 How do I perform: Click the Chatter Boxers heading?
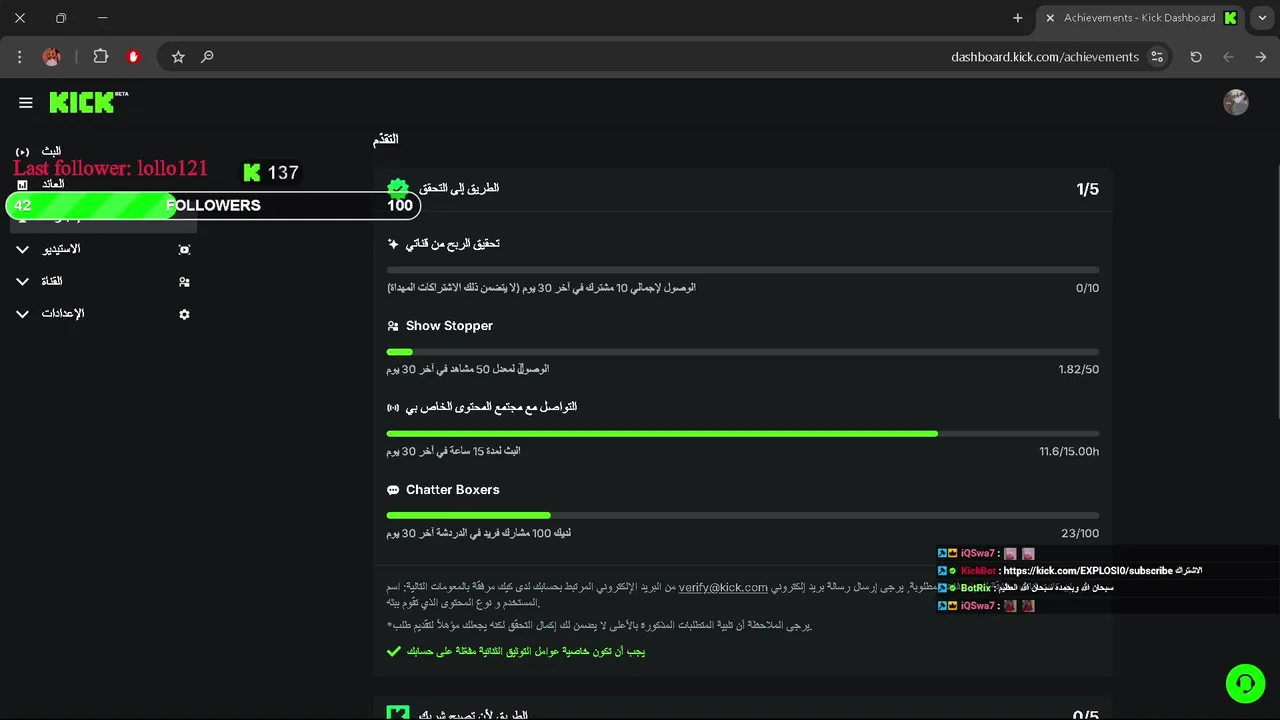[x=452, y=490]
